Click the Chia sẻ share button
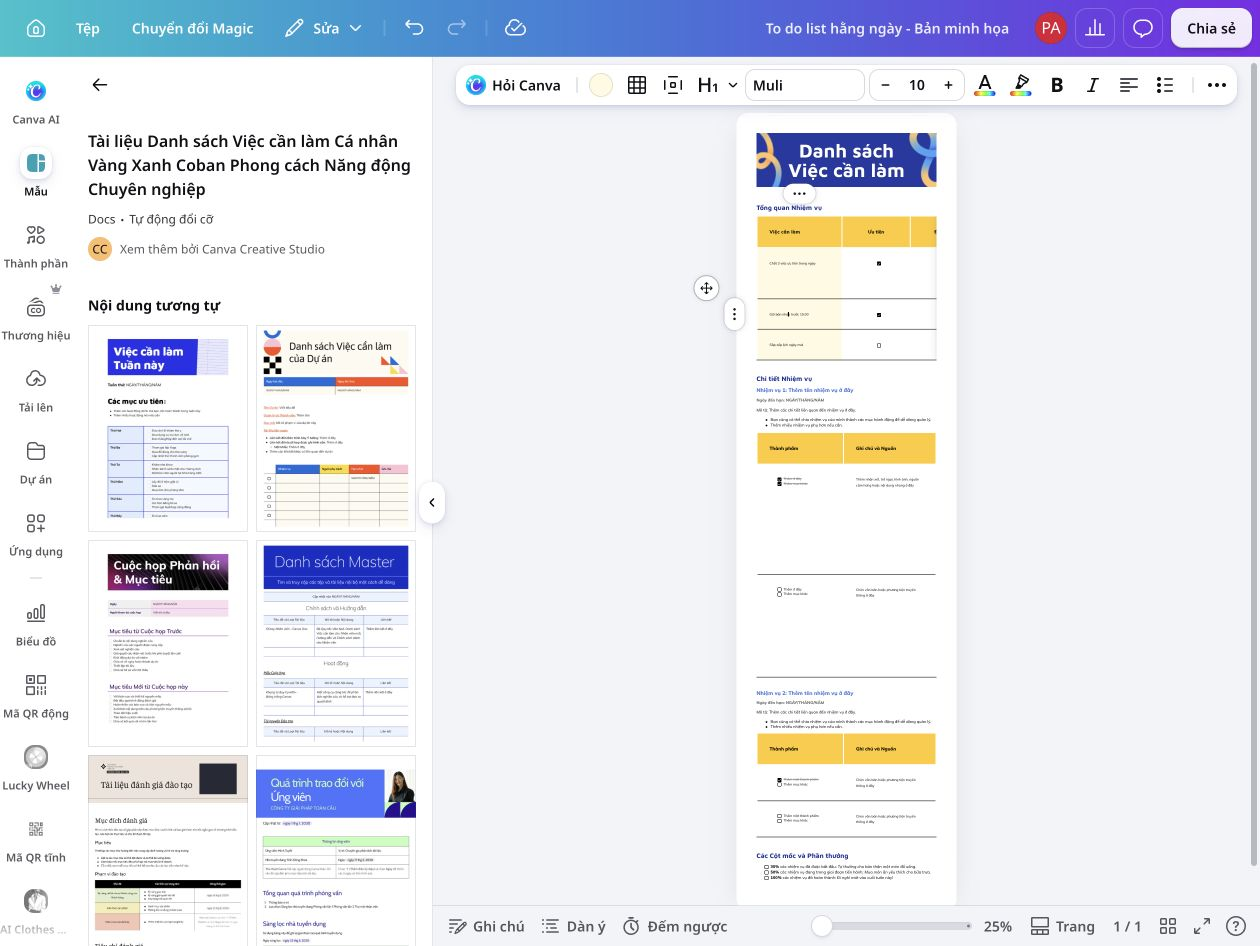Image resolution: width=1260 pixels, height=946 pixels. click(1211, 28)
